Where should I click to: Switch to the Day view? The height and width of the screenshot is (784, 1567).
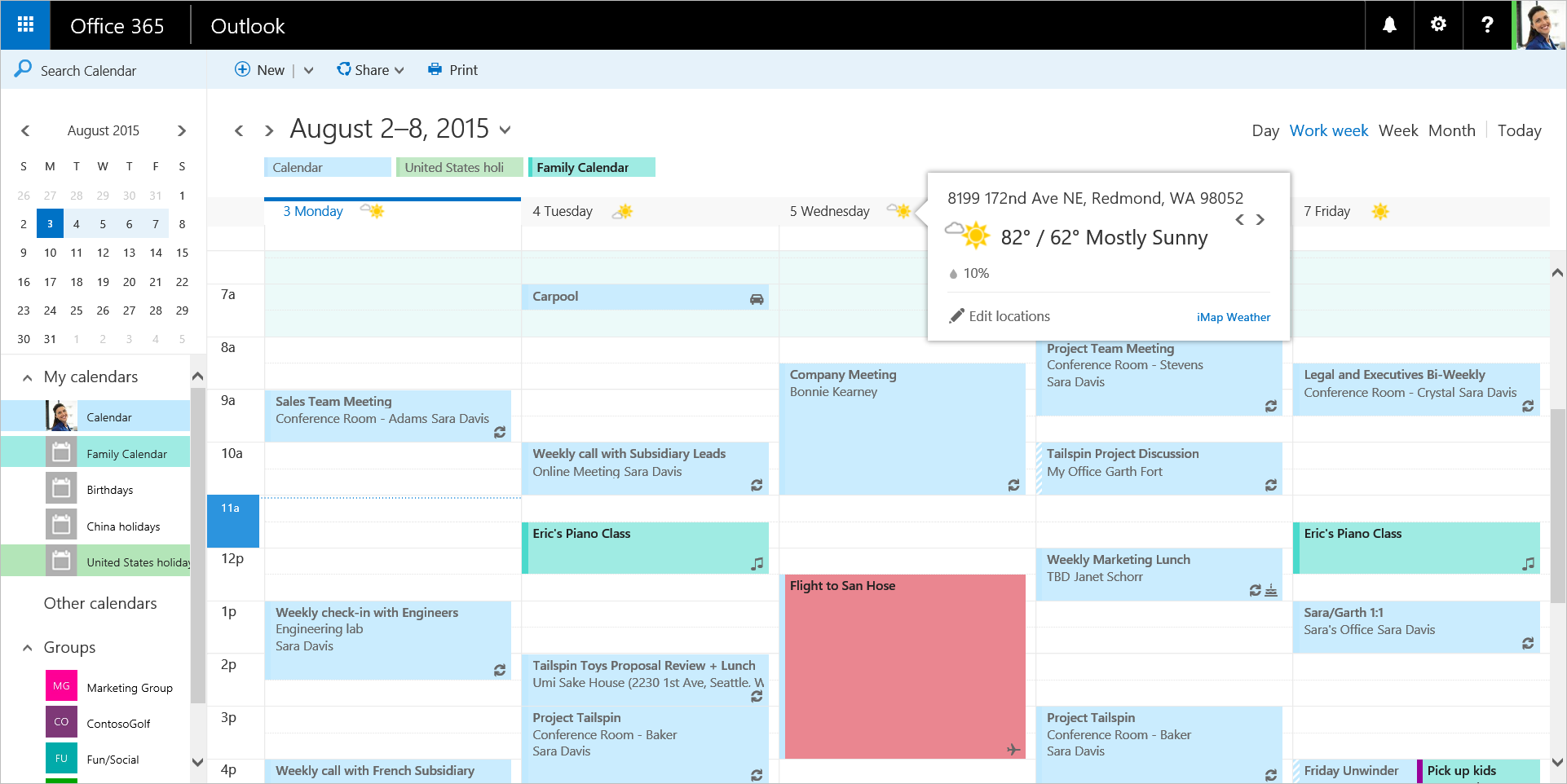[1265, 130]
